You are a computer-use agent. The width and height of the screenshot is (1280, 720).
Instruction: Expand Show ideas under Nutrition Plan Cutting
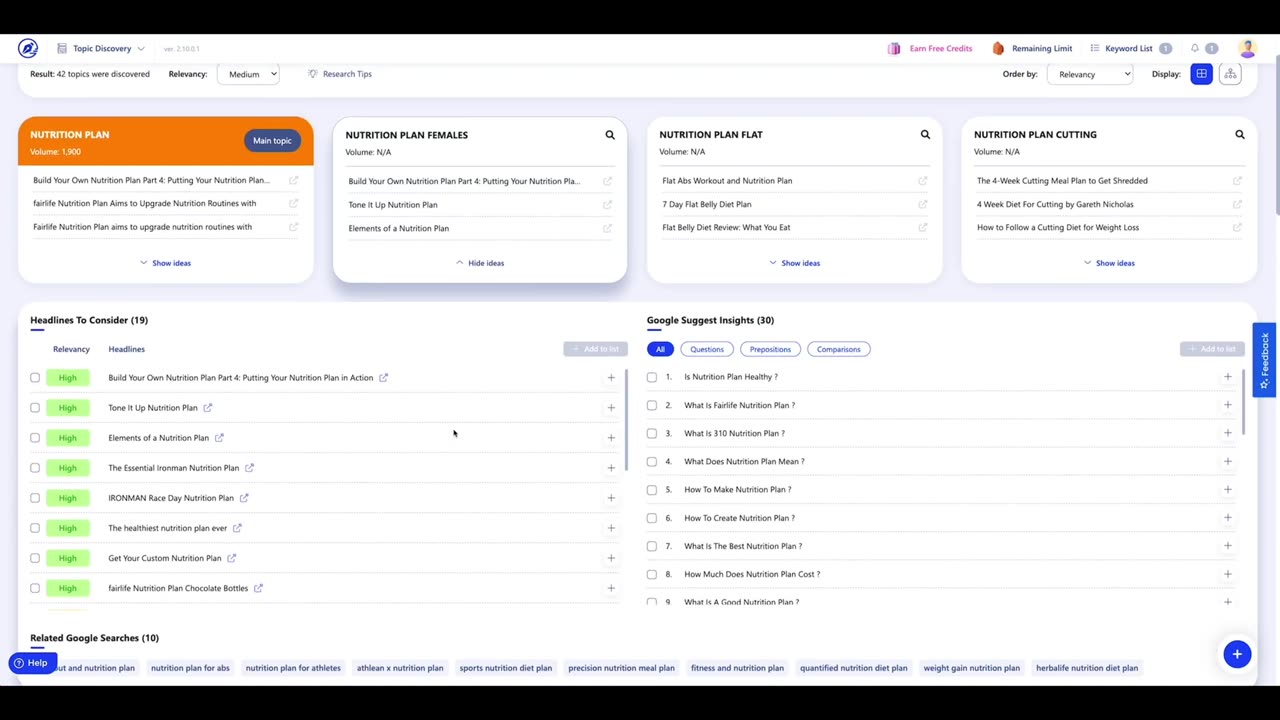pyautogui.click(x=1109, y=263)
